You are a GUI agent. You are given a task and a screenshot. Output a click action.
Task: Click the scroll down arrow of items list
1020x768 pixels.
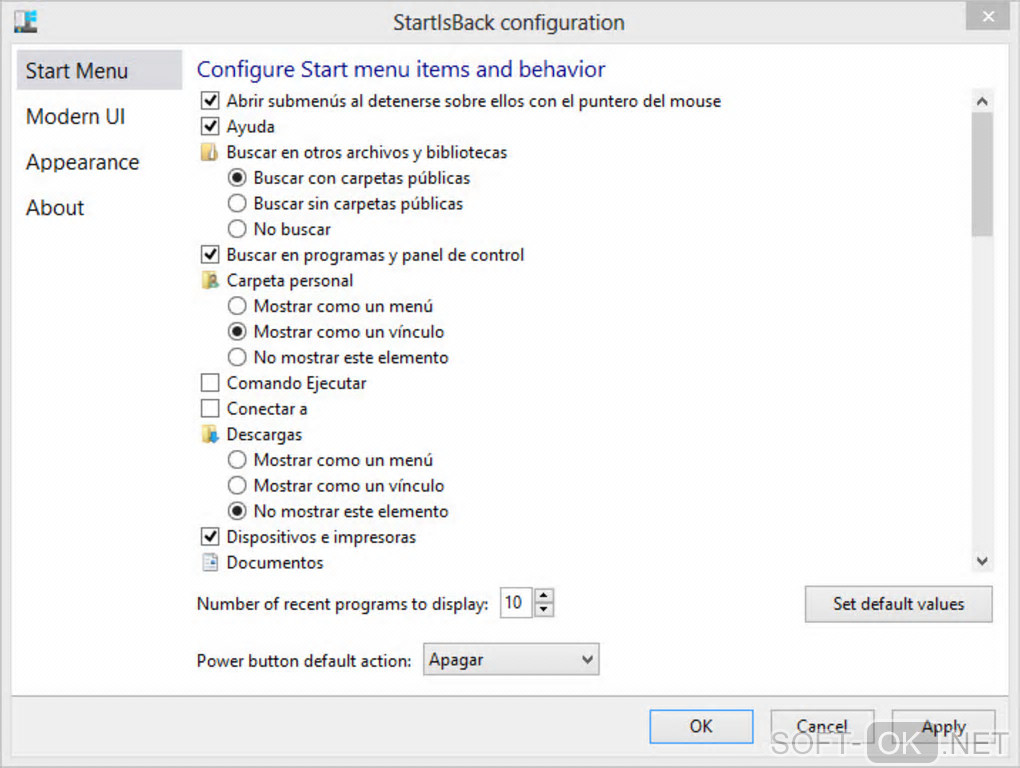(x=982, y=561)
